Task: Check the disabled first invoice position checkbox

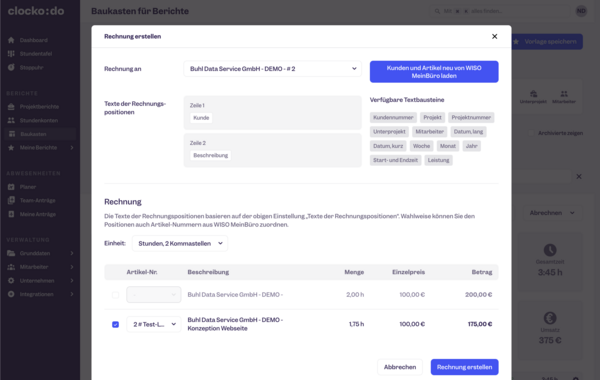Action: coord(115,295)
